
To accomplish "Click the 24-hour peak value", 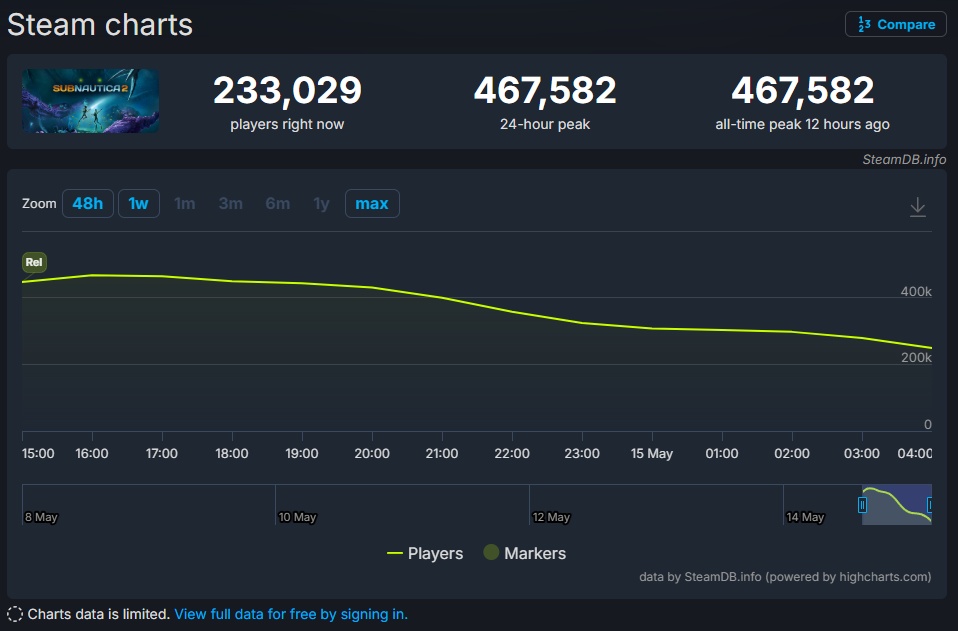I will tap(545, 90).
